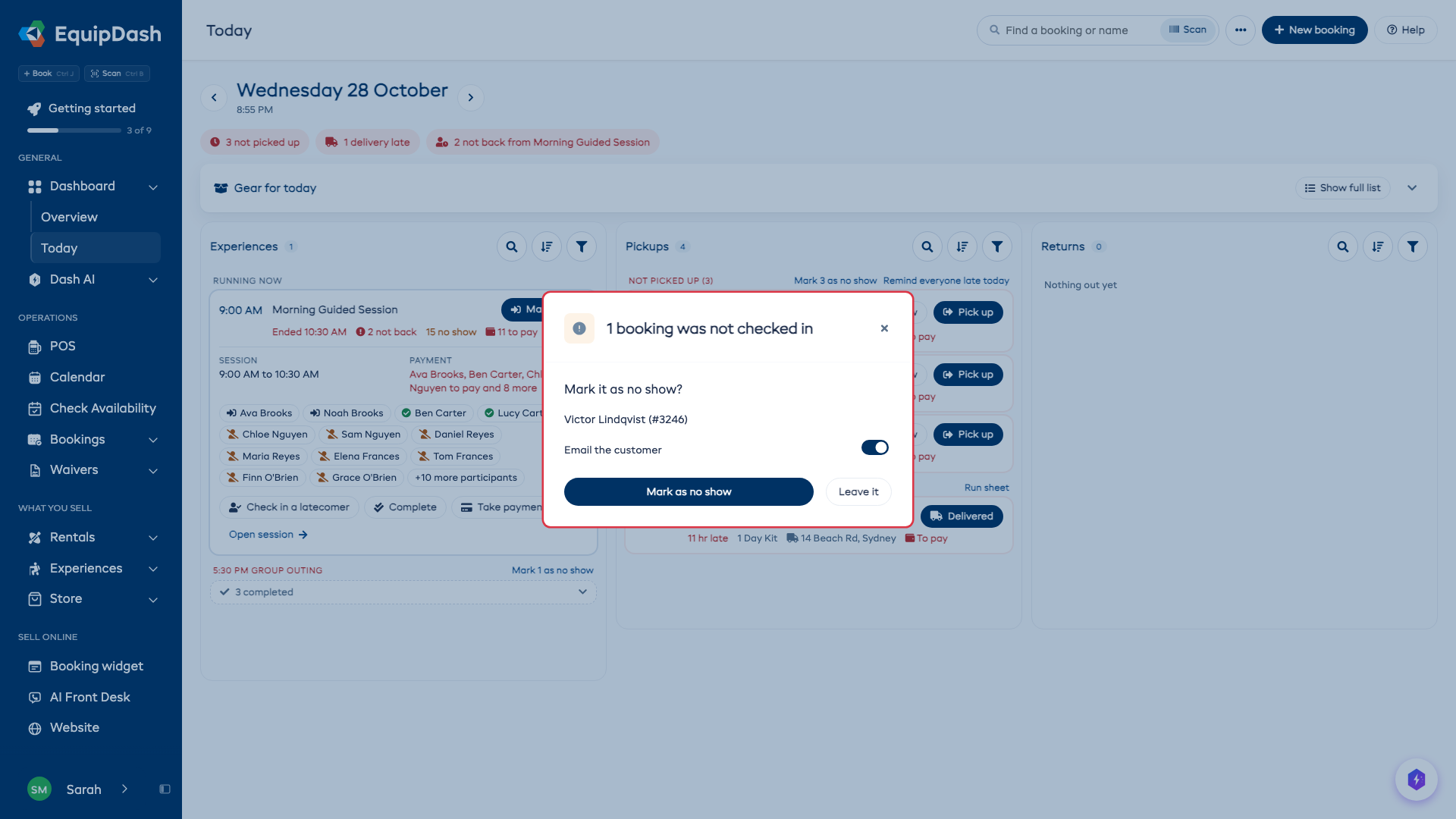
Task: Expand the Gear for today panel chevron
Action: click(x=1412, y=188)
